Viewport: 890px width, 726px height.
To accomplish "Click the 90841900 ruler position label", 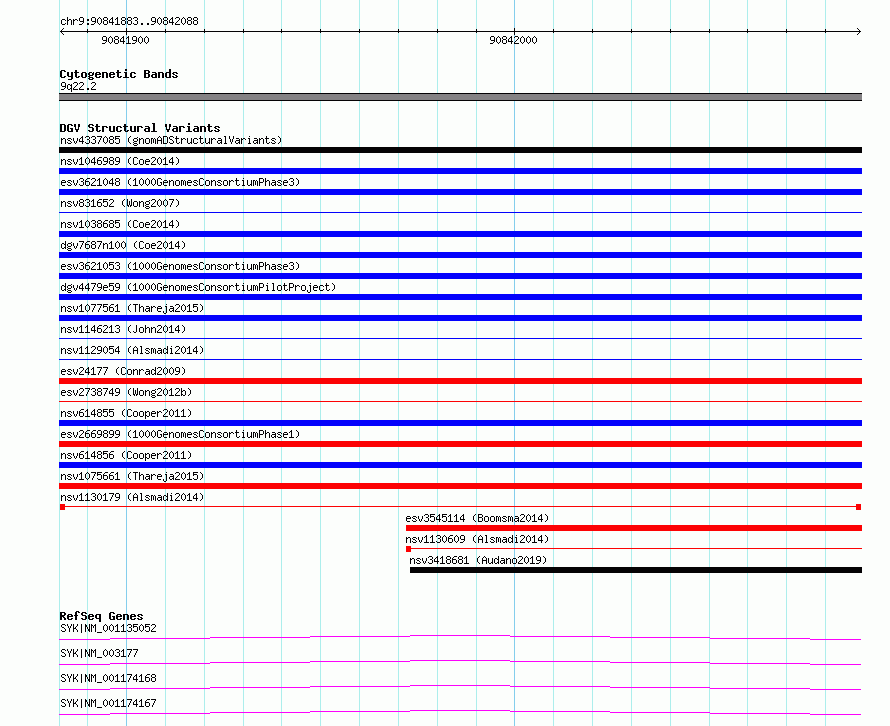I will 125,40.
